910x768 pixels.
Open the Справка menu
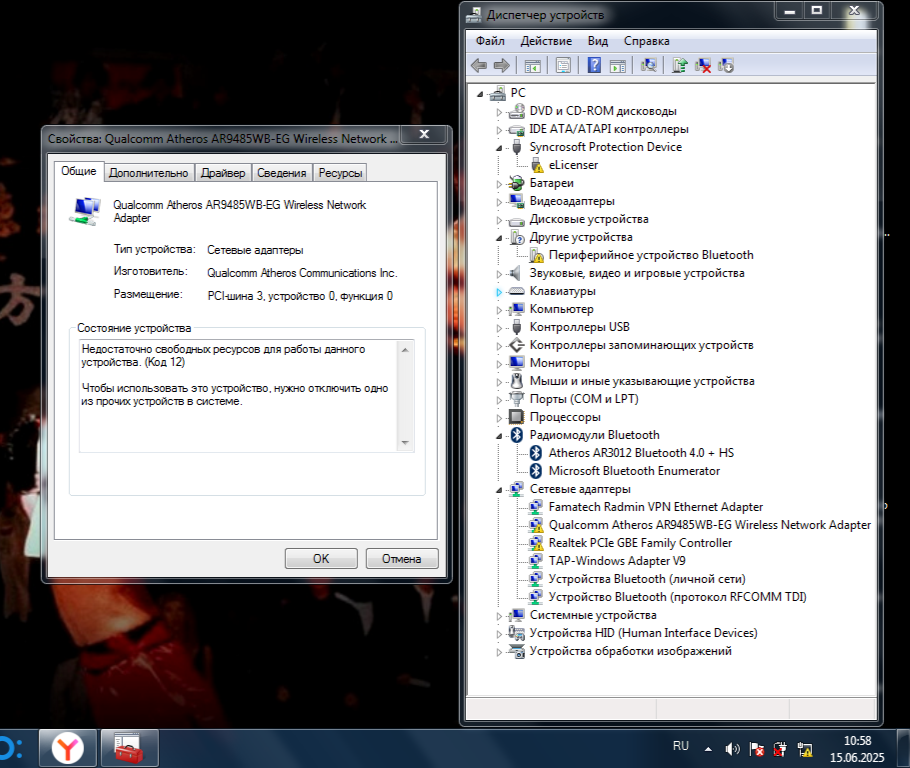tap(647, 41)
